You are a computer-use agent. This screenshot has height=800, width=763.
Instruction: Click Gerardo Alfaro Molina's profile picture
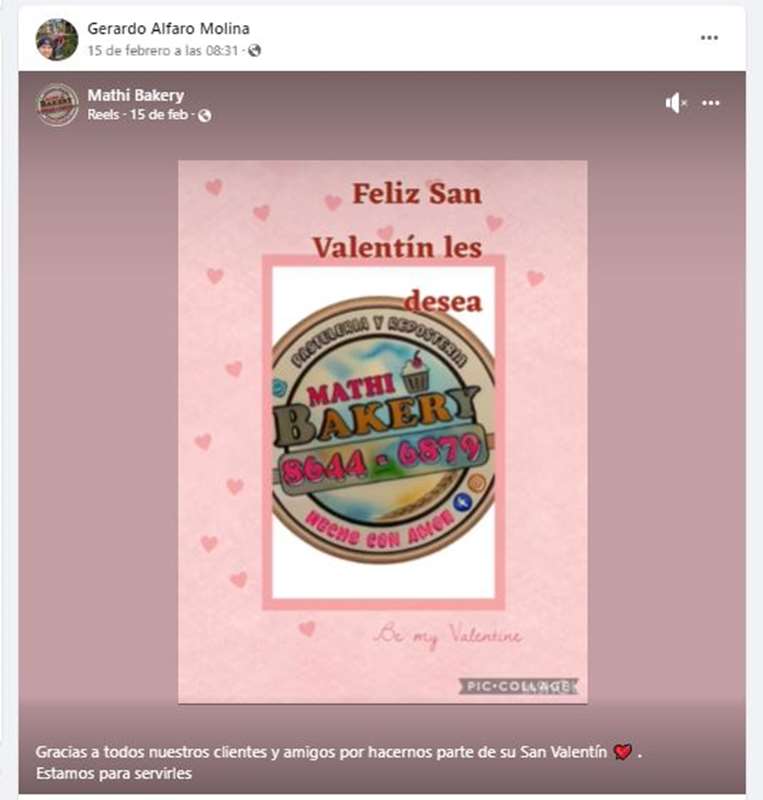click(57, 39)
